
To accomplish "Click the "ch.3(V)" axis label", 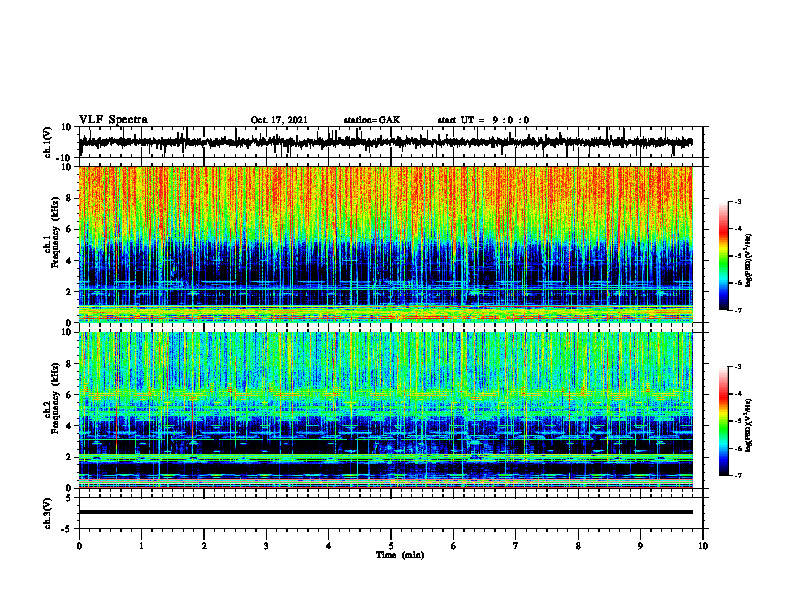I will click(x=48, y=513).
